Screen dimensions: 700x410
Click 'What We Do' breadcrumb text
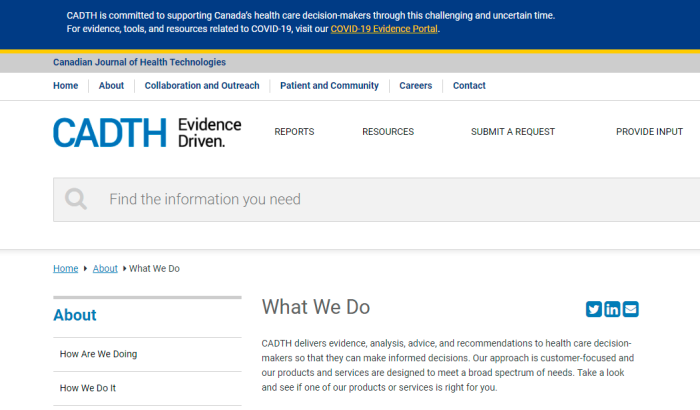(x=154, y=268)
